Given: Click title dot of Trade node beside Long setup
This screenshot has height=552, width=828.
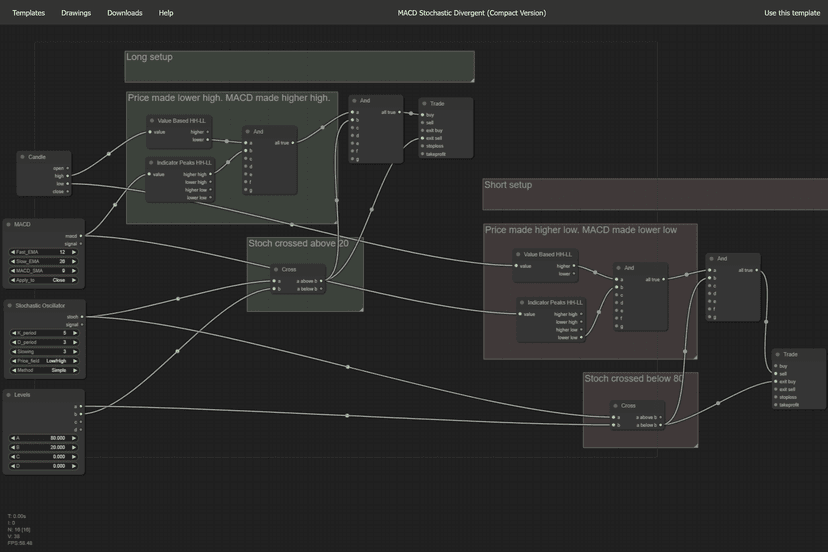Looking at the screenshot, I should pyautogui.click(x=424, y=104).
